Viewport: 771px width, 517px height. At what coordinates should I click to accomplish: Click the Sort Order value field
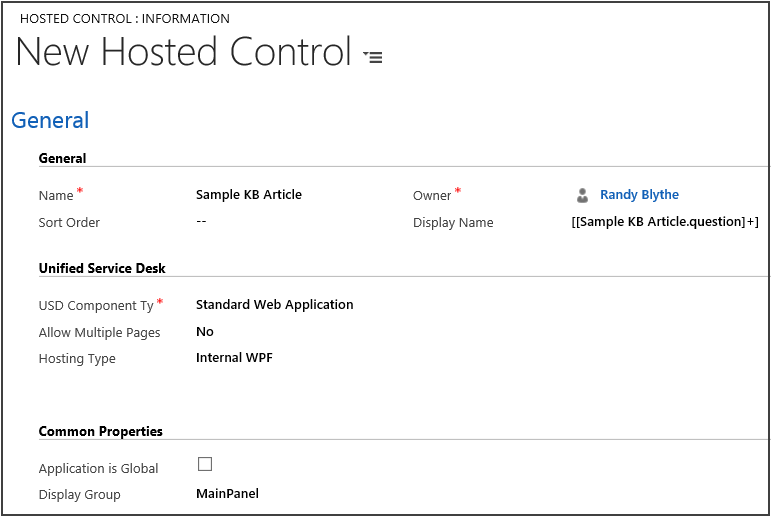201,221
